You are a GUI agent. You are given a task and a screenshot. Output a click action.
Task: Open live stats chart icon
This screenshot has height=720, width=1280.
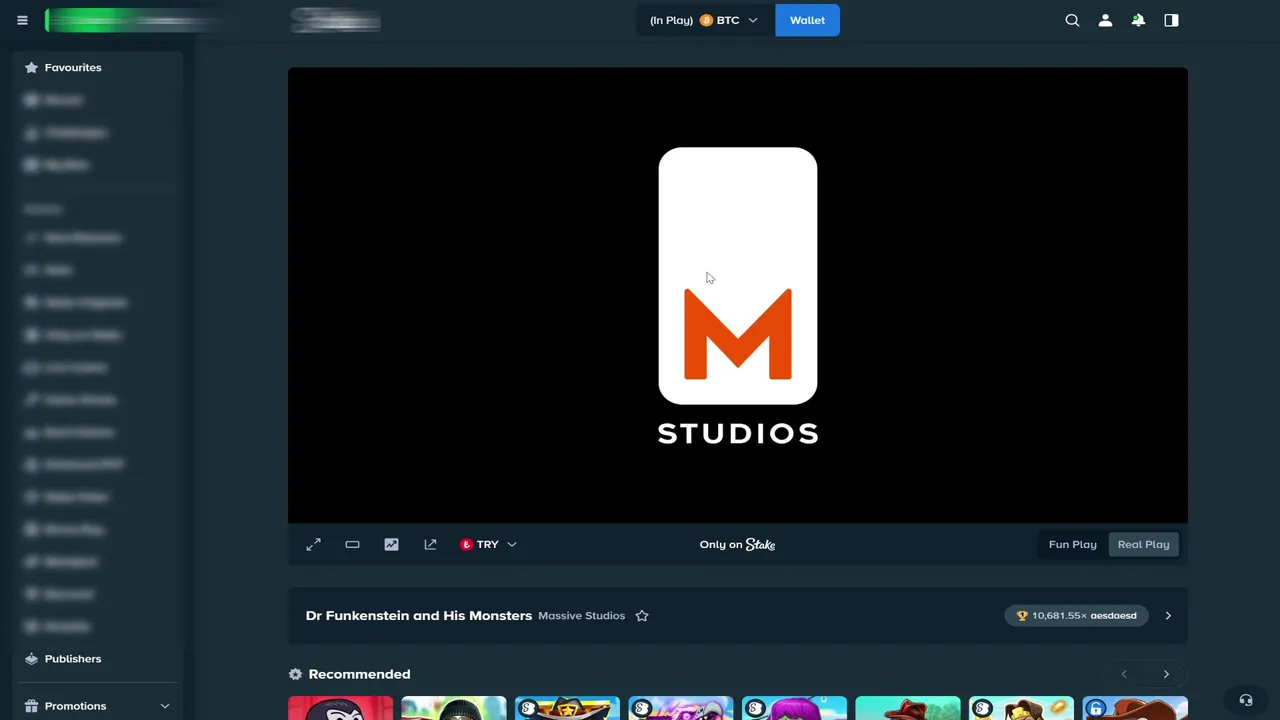391,545
